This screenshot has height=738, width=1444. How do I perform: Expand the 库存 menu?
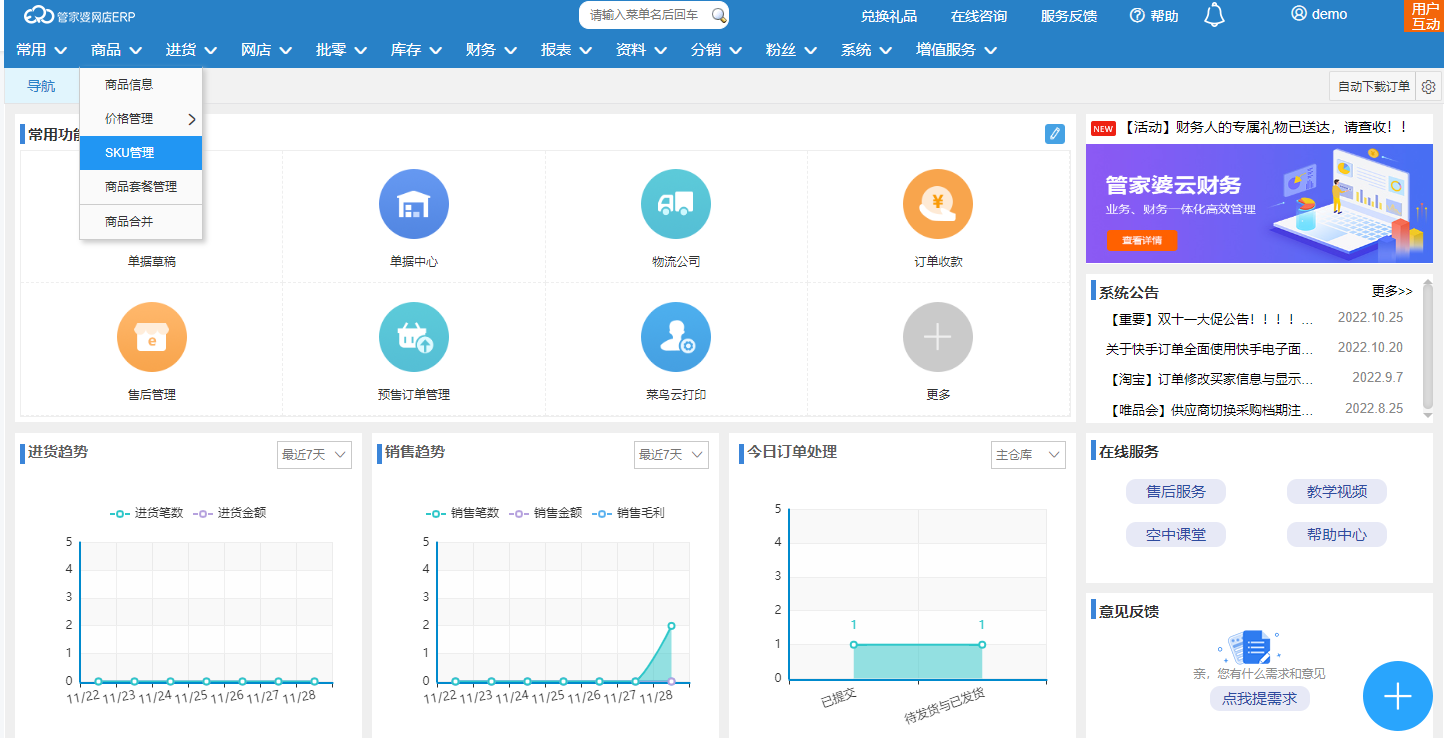[416, 50]
